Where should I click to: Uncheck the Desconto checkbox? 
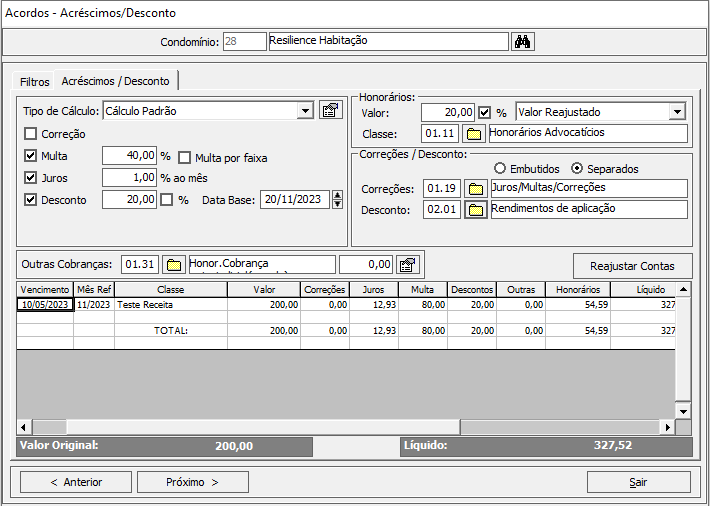[30, 200]
